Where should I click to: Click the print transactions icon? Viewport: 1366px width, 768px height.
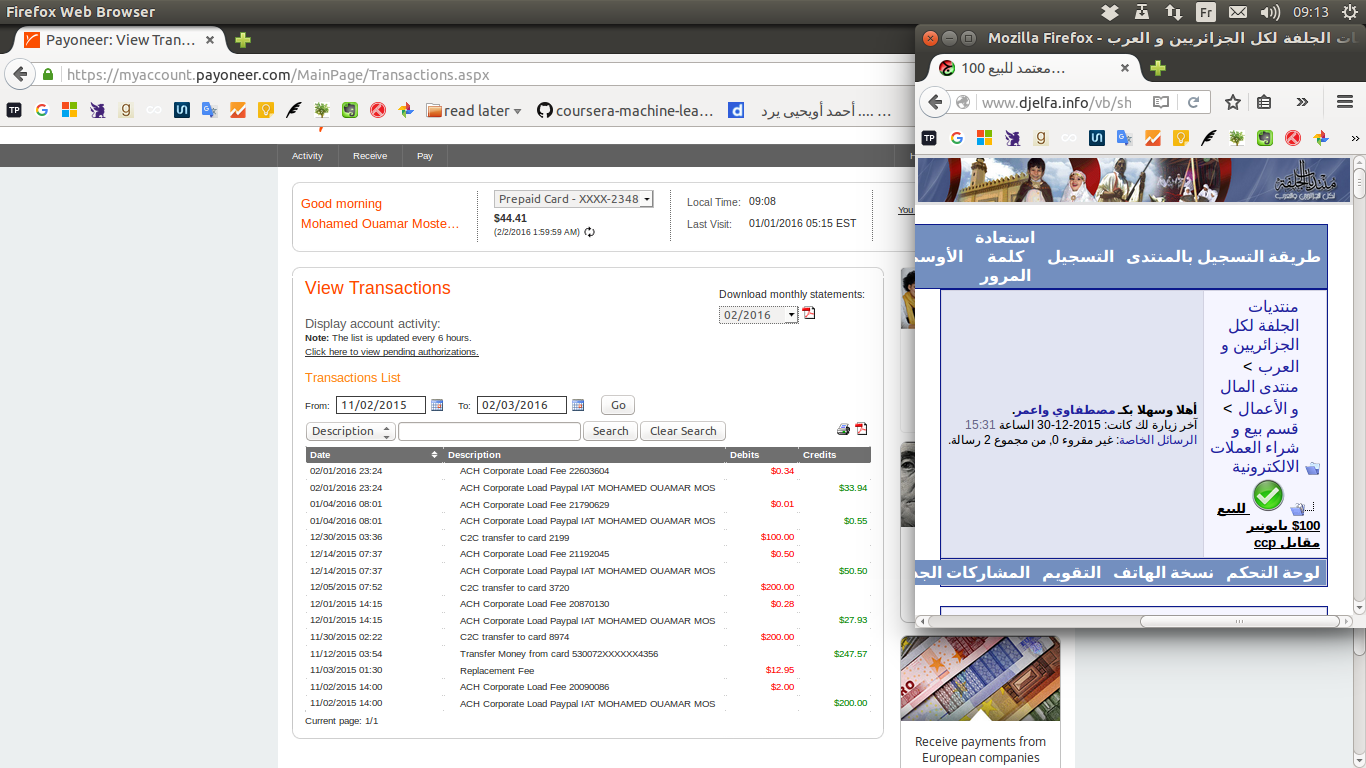click(843, 430)
